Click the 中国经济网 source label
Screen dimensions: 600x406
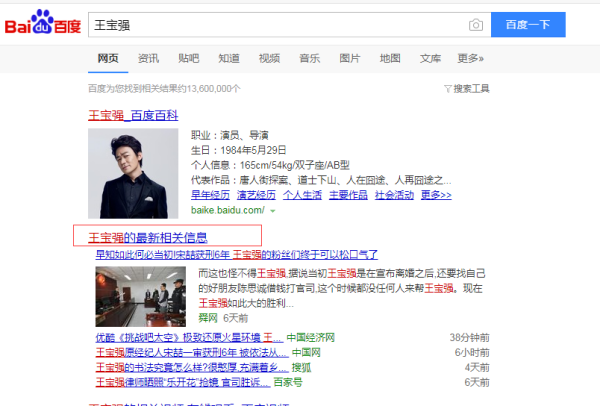coord(311,338)
